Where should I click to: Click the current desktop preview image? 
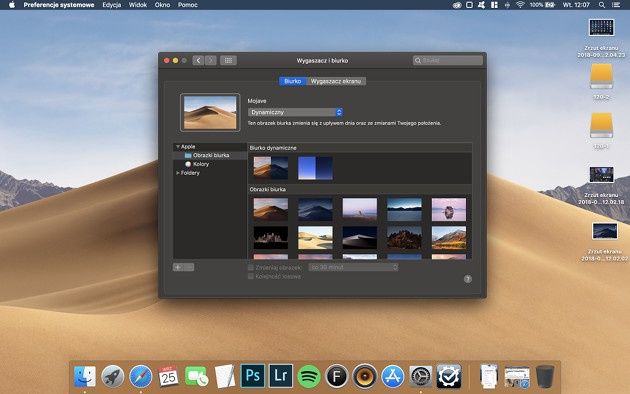(x=210, y=112)
